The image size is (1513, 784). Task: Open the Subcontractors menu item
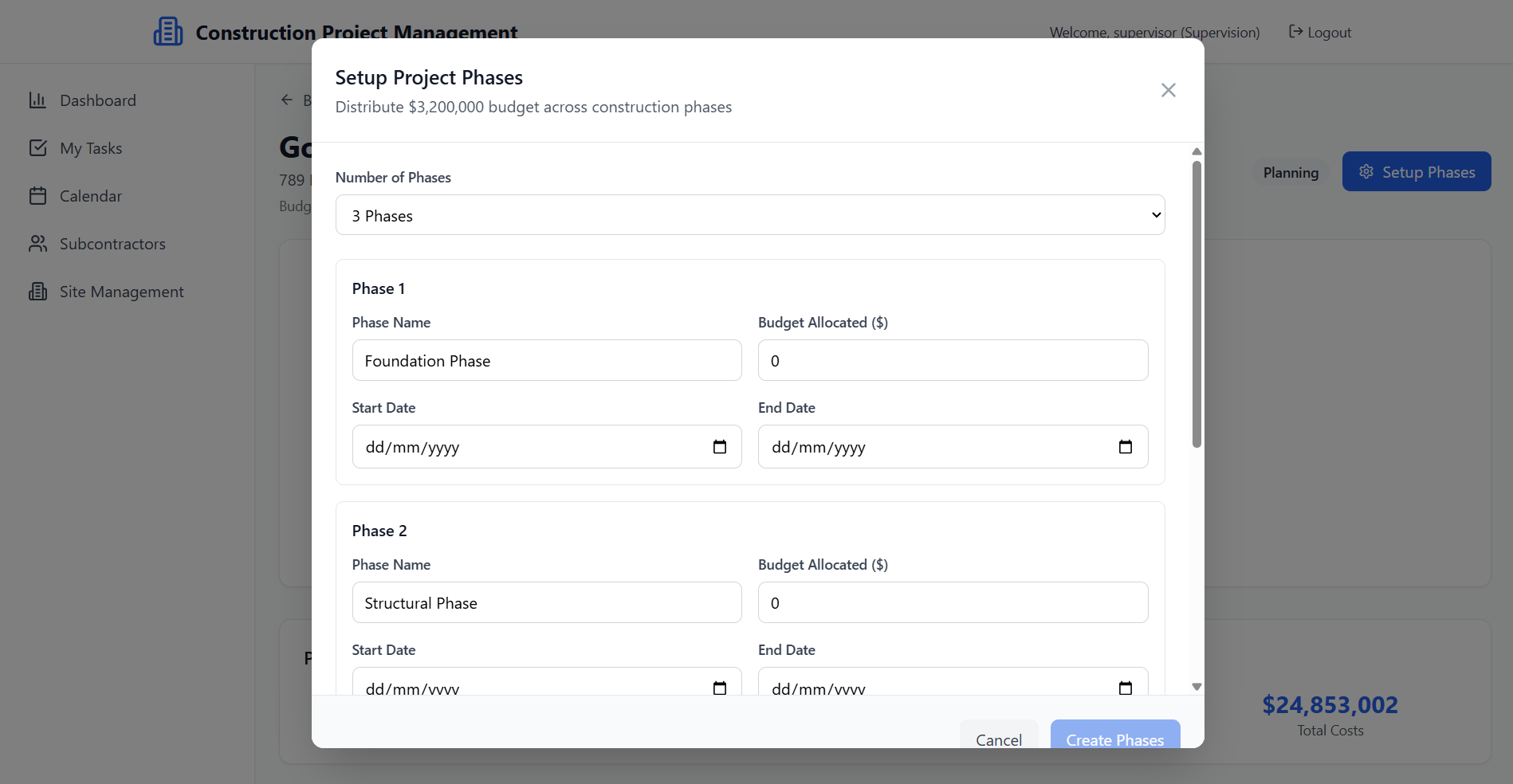tap(112, 244)
